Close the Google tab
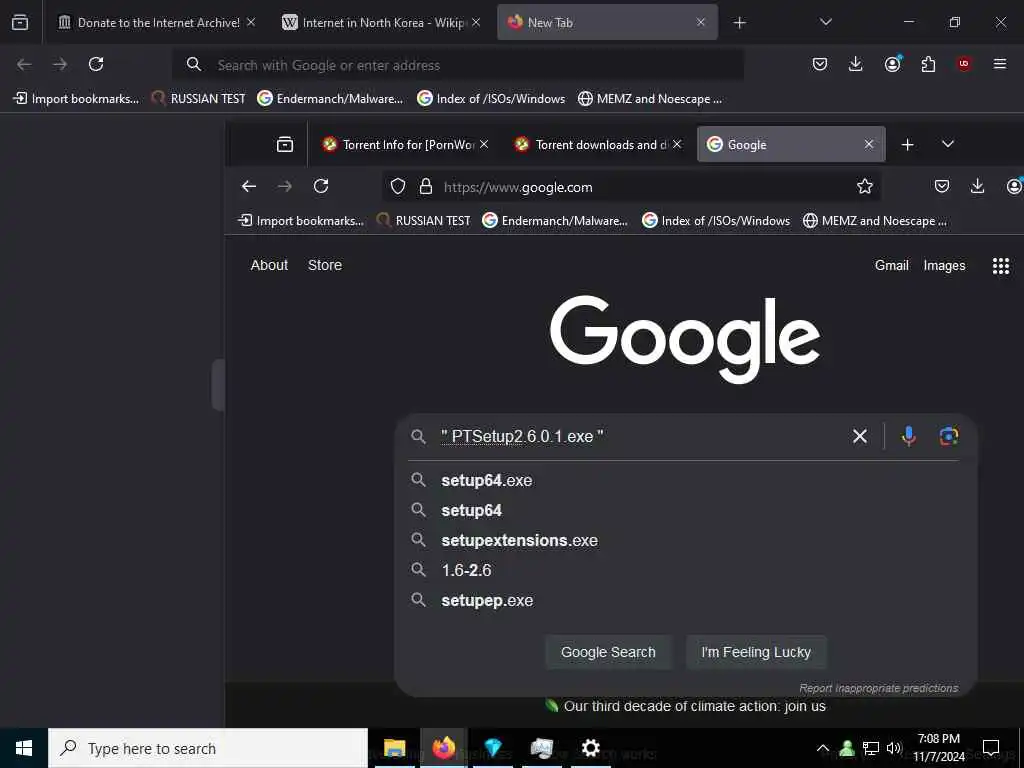1024x768 pixels. click(x=869, y=144)
